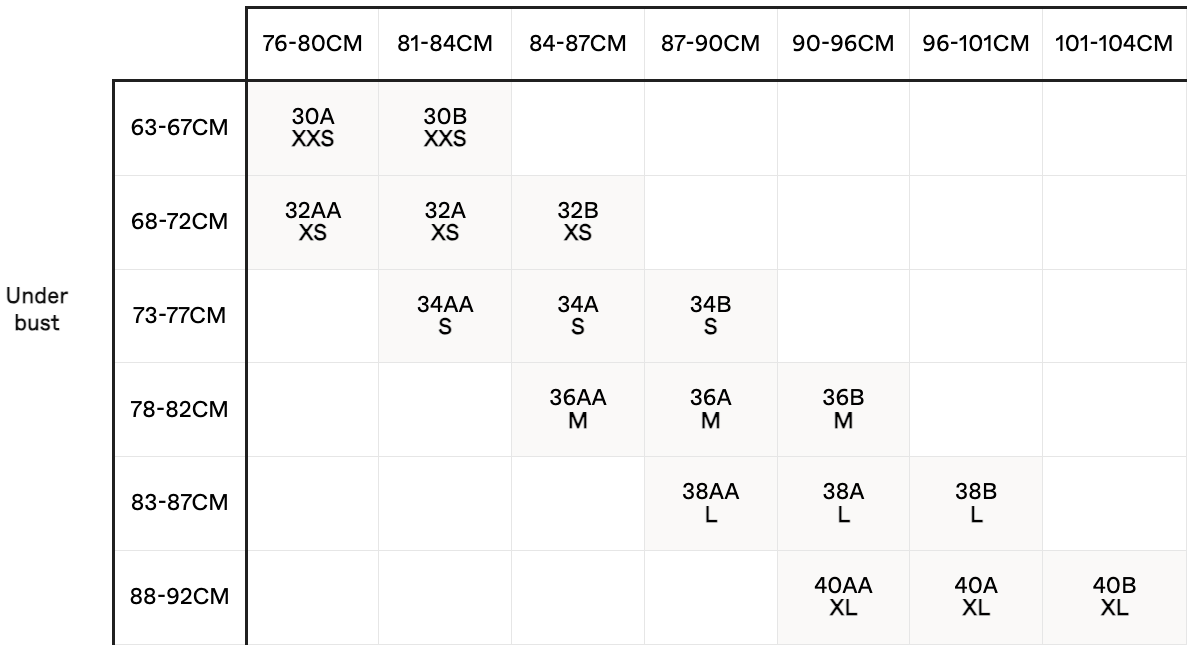The width and height of the screenshot is (1192, 648).
Task: Click the Under bust label
Action: click(38, 310)
